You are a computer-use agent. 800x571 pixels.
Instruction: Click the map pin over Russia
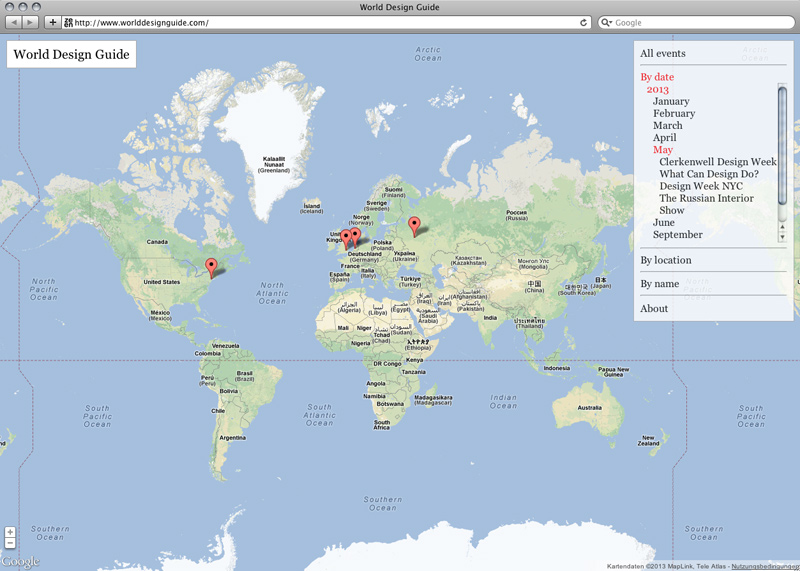(x=415, y=227)
